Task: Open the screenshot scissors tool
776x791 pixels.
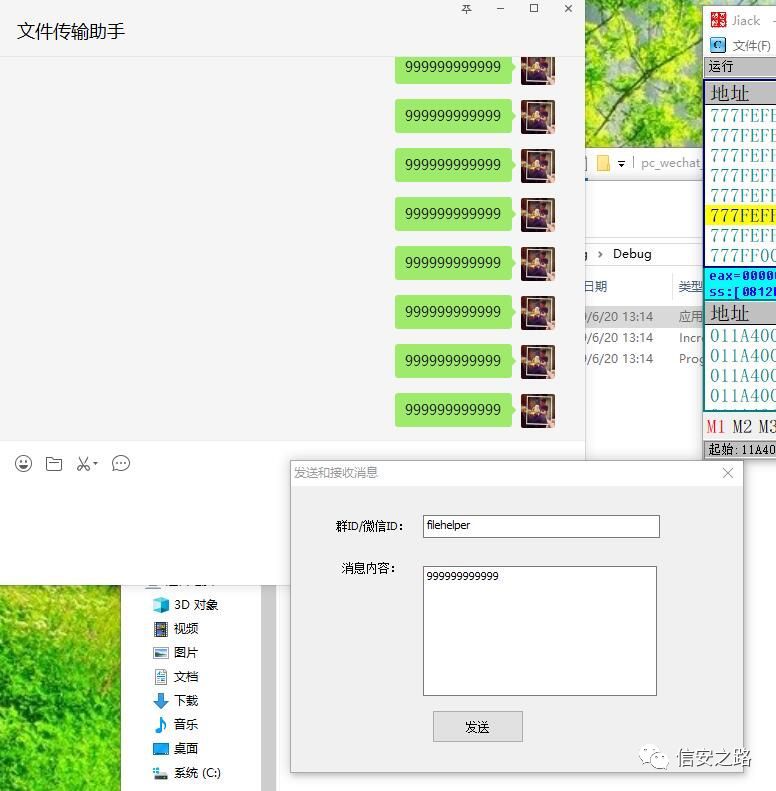Action: [x=83, y=464]
